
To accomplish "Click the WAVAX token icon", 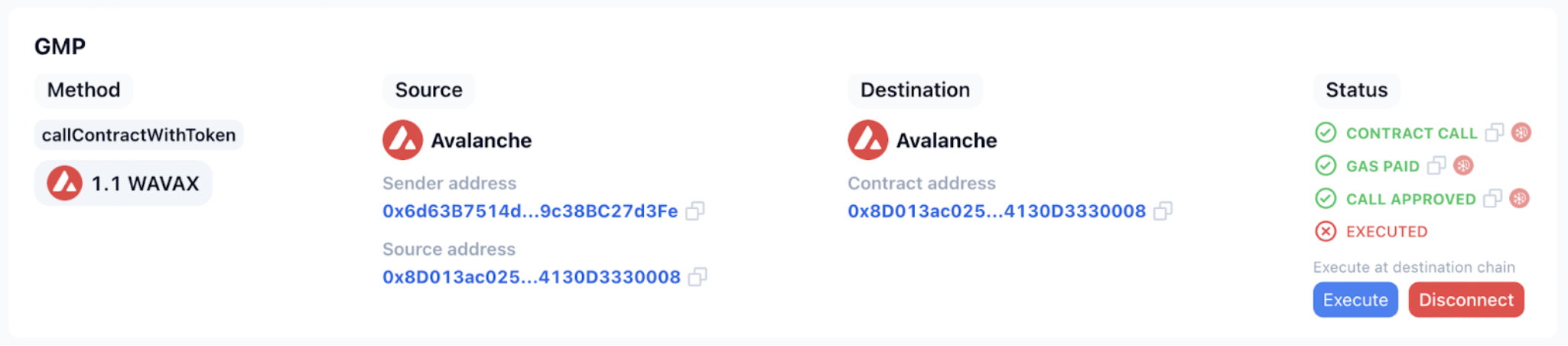I will (64, 184).
